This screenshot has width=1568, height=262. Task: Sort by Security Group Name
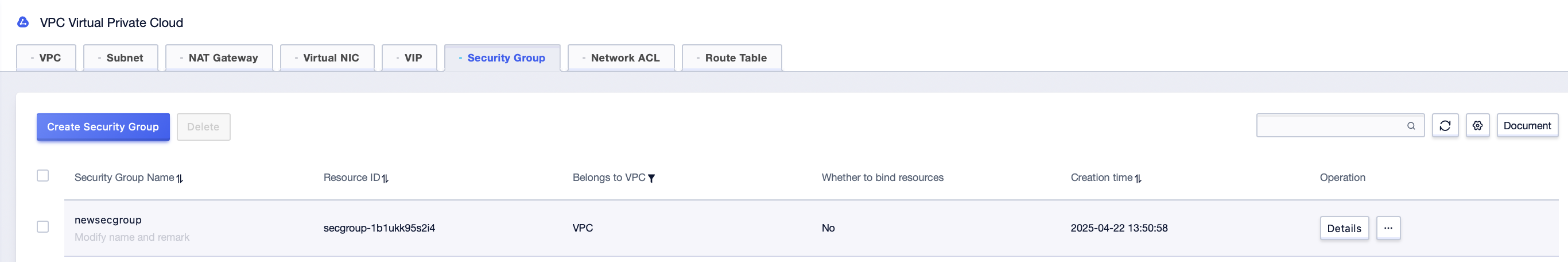pos(180,179)
